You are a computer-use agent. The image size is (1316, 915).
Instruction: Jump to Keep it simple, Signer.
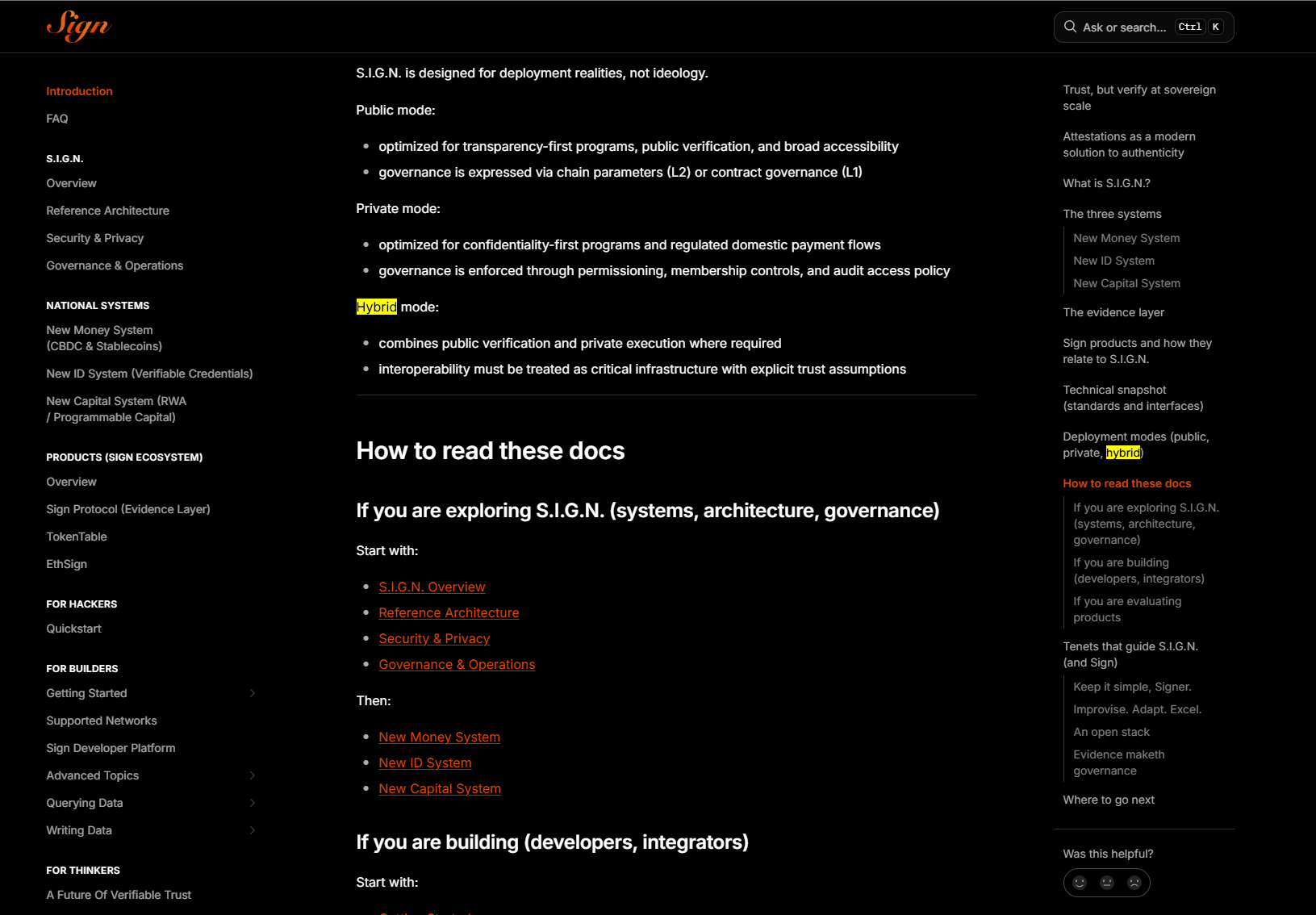(1132, 687)
